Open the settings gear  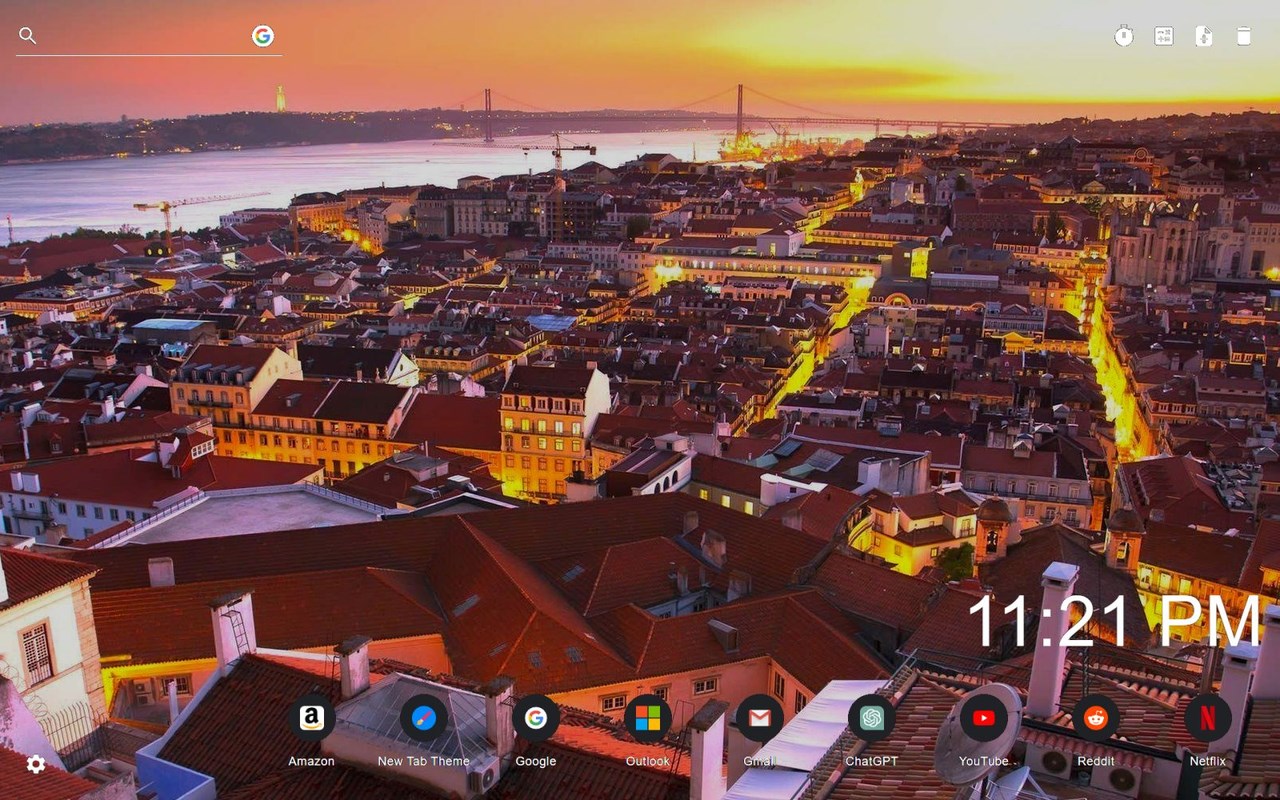pyautogui.click(x=36, y=764)
